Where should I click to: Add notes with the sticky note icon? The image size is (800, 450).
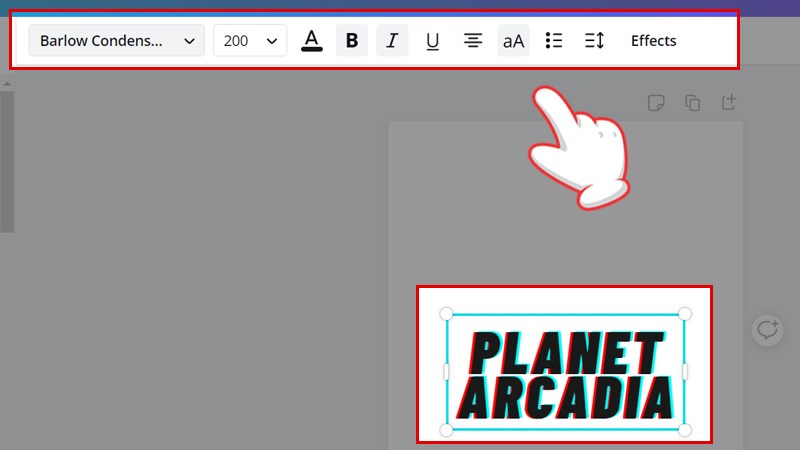point(656,102)
